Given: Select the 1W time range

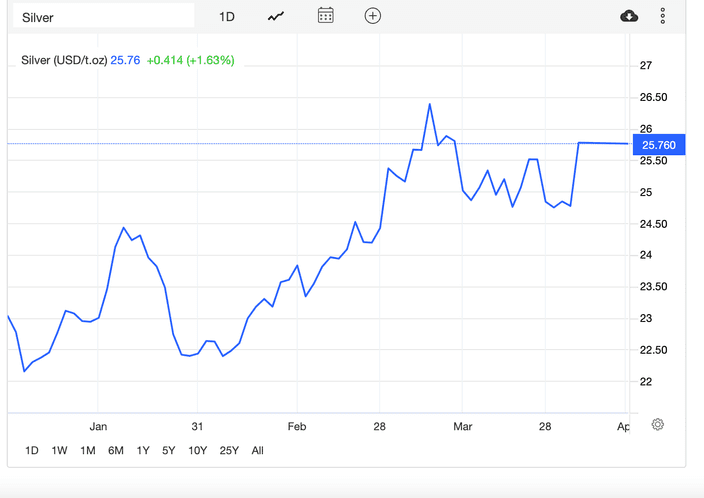Looking at the screenshot, I should (x=59, y=451).
